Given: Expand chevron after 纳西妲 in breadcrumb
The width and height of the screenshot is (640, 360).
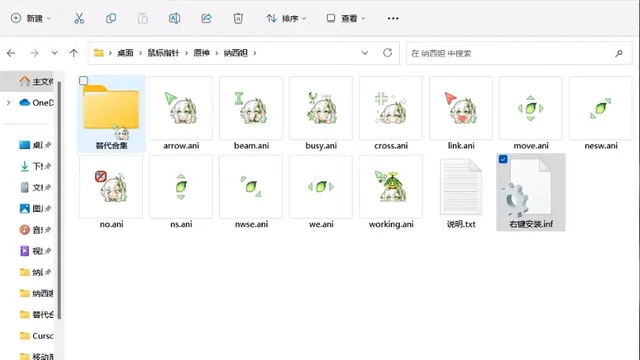Looking at the screenshot, I should click(x=255, y=53).
